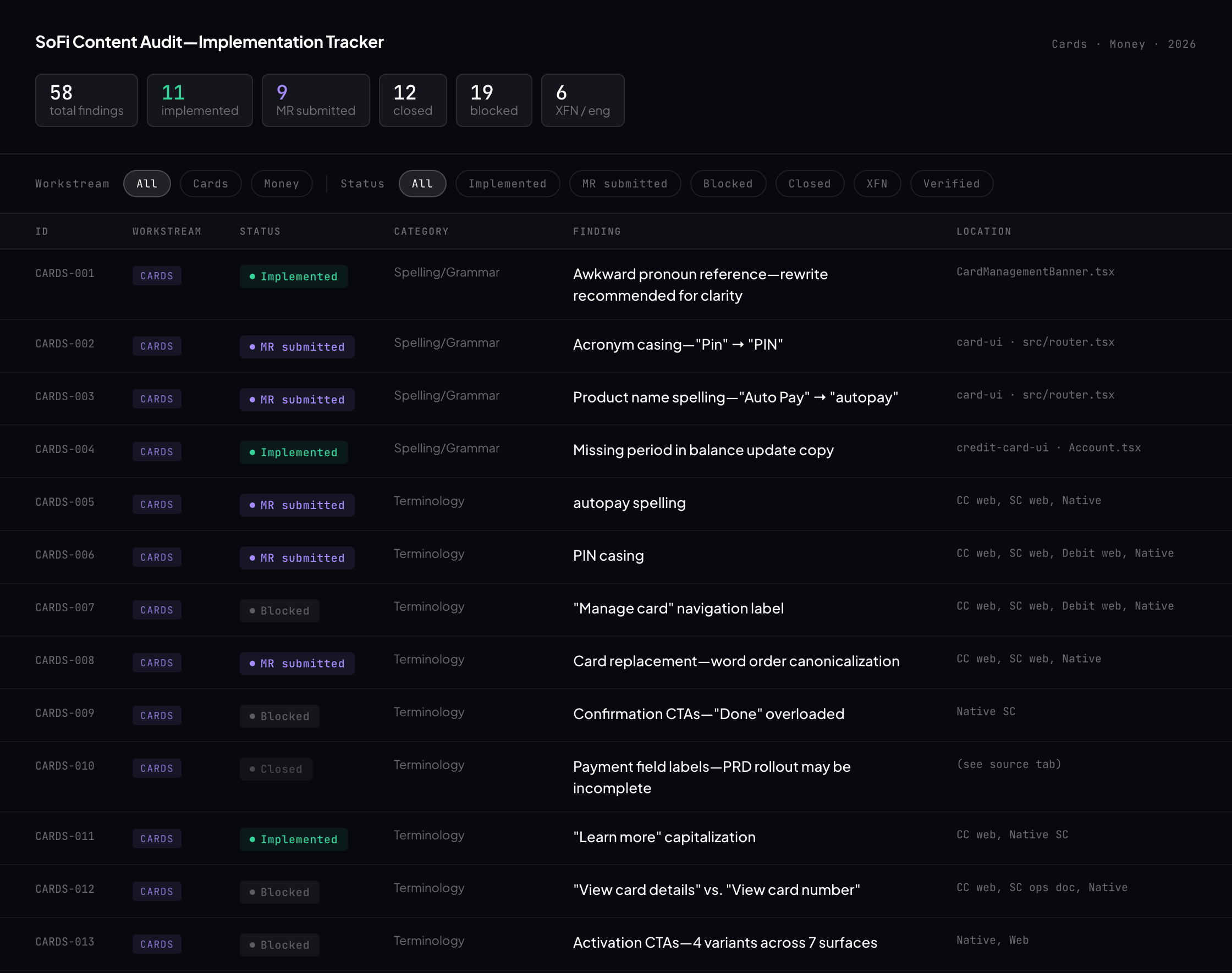Click the Blocked badge on CARDS-007
Viewport: 1232px width, 973px height.
pyautogui.click(x=280, y=611)
